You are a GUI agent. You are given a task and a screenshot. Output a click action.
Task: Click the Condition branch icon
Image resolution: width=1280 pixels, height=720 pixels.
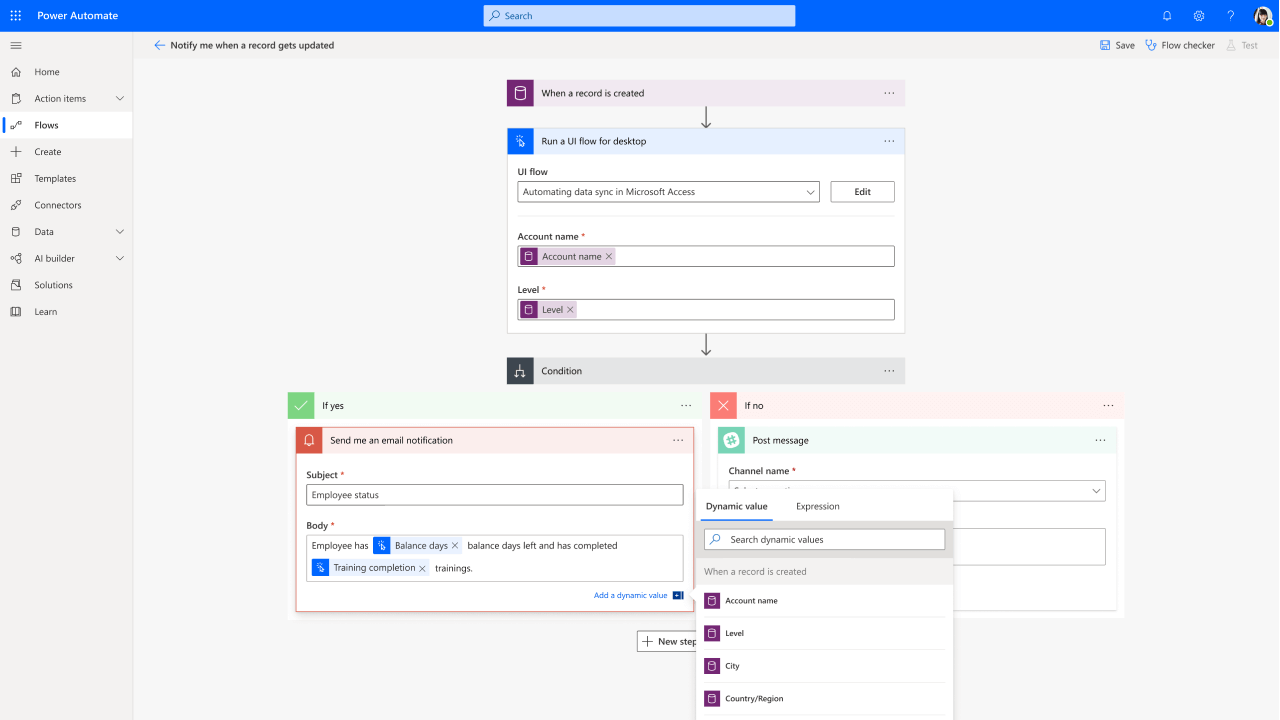click(x=520, y=370)
